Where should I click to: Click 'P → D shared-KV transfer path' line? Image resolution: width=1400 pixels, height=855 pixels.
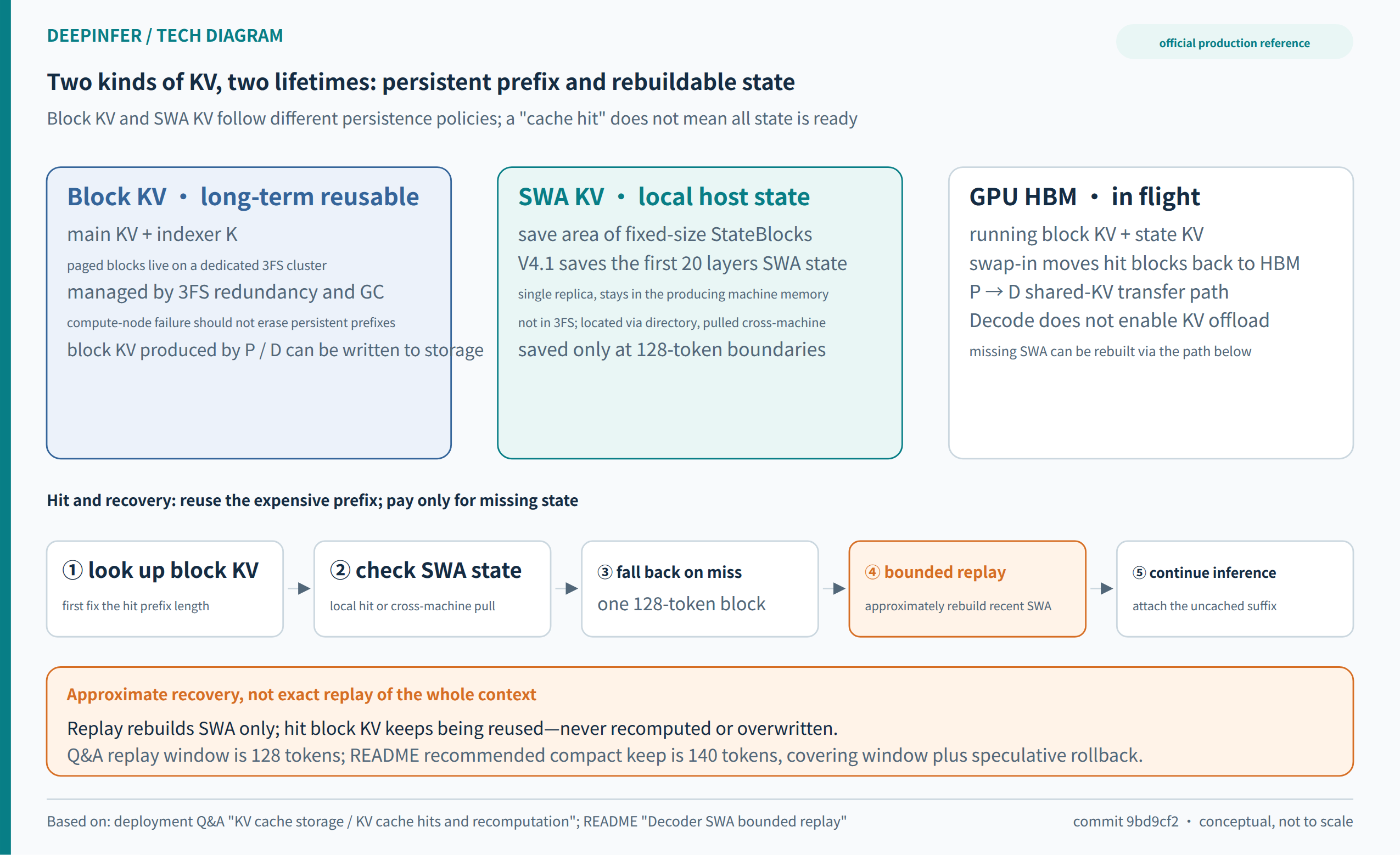(x=1098, y=291)
